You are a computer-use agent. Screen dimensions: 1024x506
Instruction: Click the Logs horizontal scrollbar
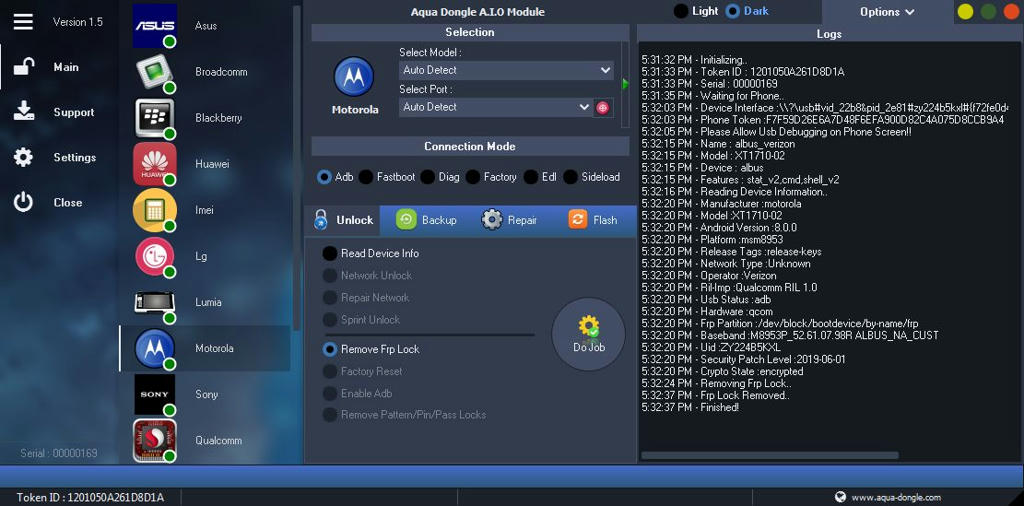[770, 455]
